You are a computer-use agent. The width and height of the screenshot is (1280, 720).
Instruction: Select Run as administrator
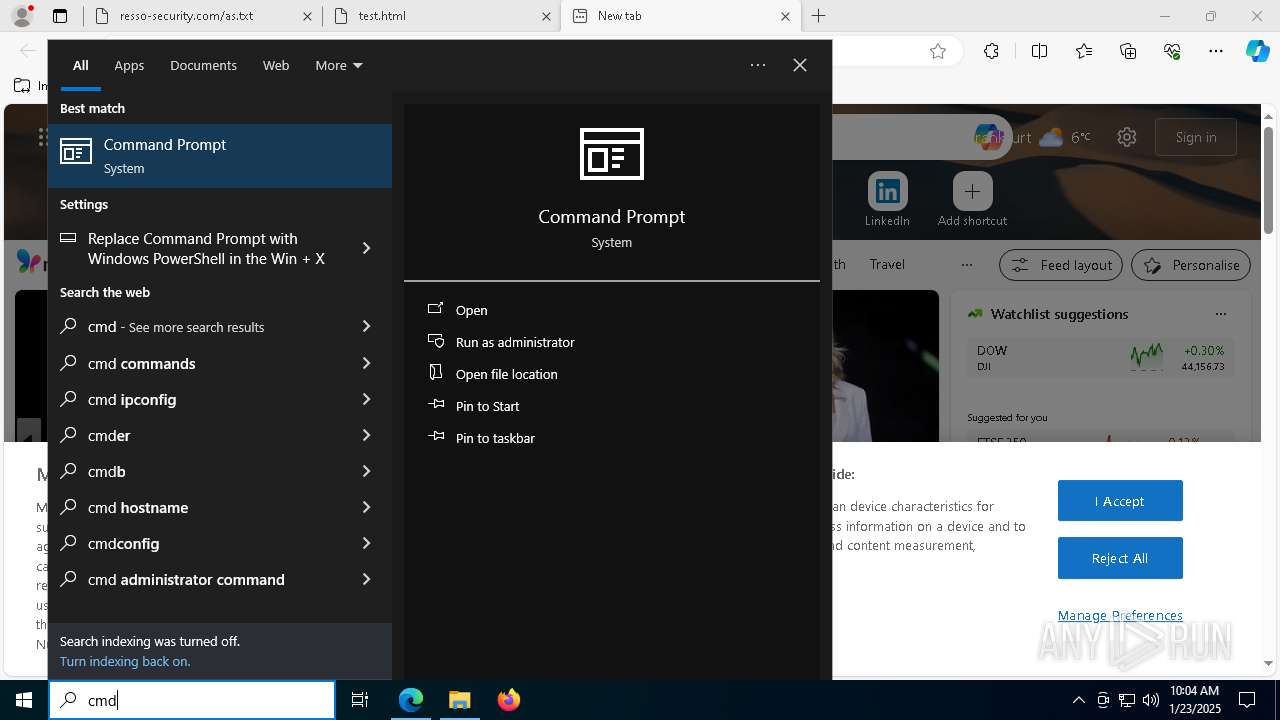point(515,342)
